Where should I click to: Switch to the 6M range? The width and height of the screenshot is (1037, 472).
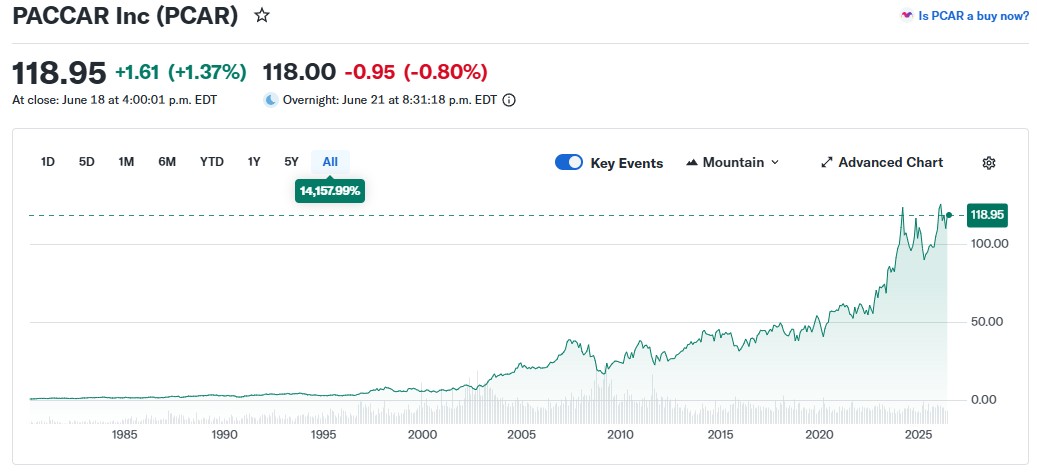pos(167,162)
